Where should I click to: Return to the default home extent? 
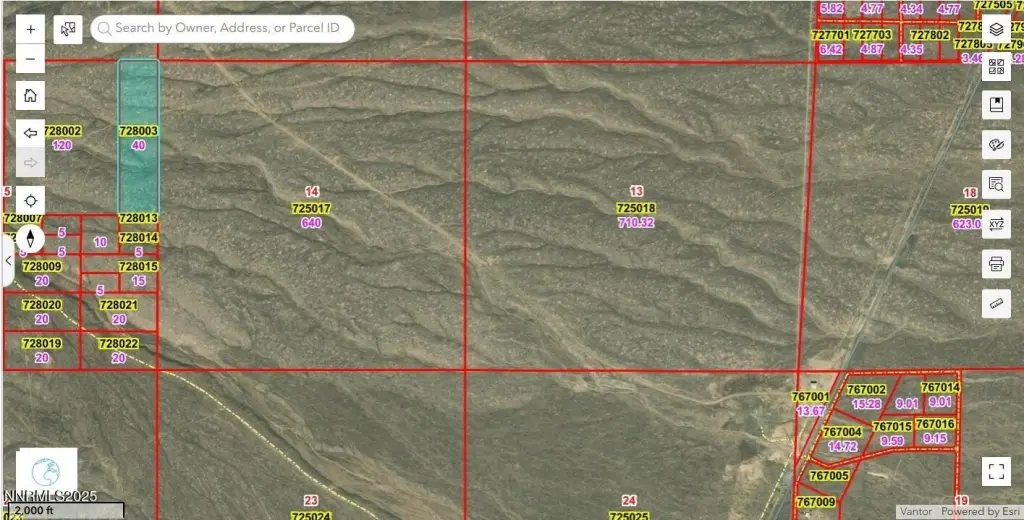(x=31, y=96)
